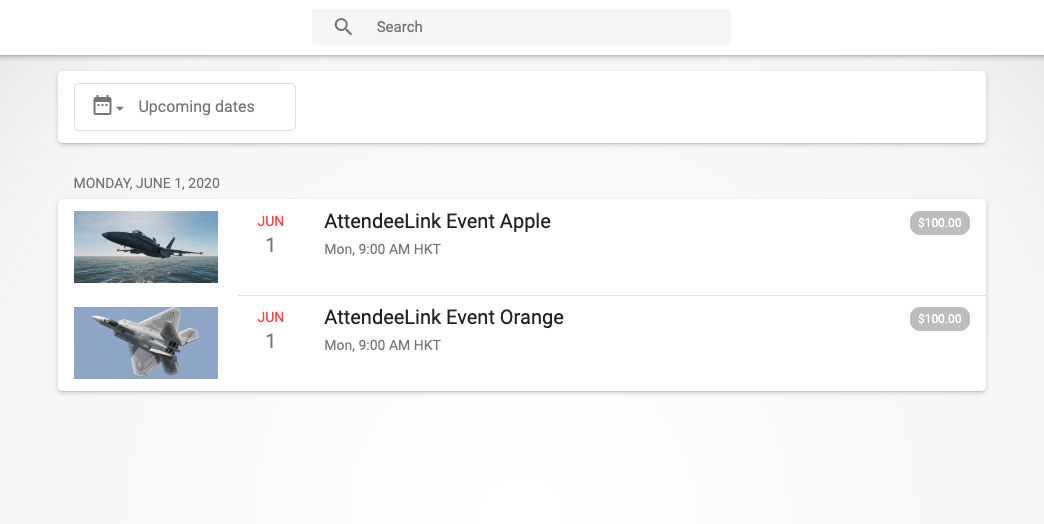Screen dimensions: 1044x524
Task: Open AttendeeLink Event Apple title
Action: coord(437,221)
